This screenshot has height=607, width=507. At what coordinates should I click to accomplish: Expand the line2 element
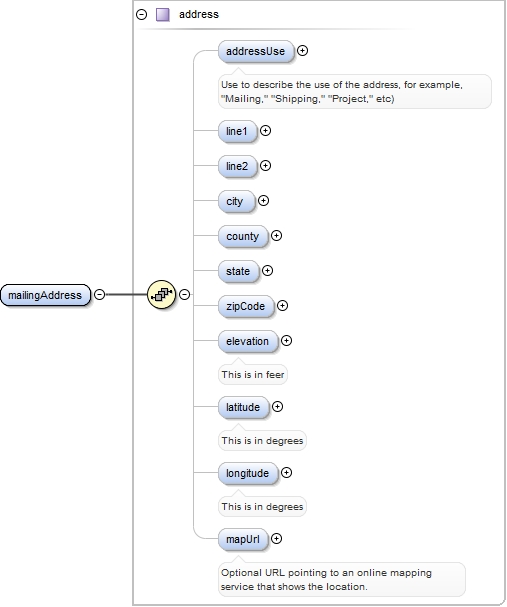(265, 166)
